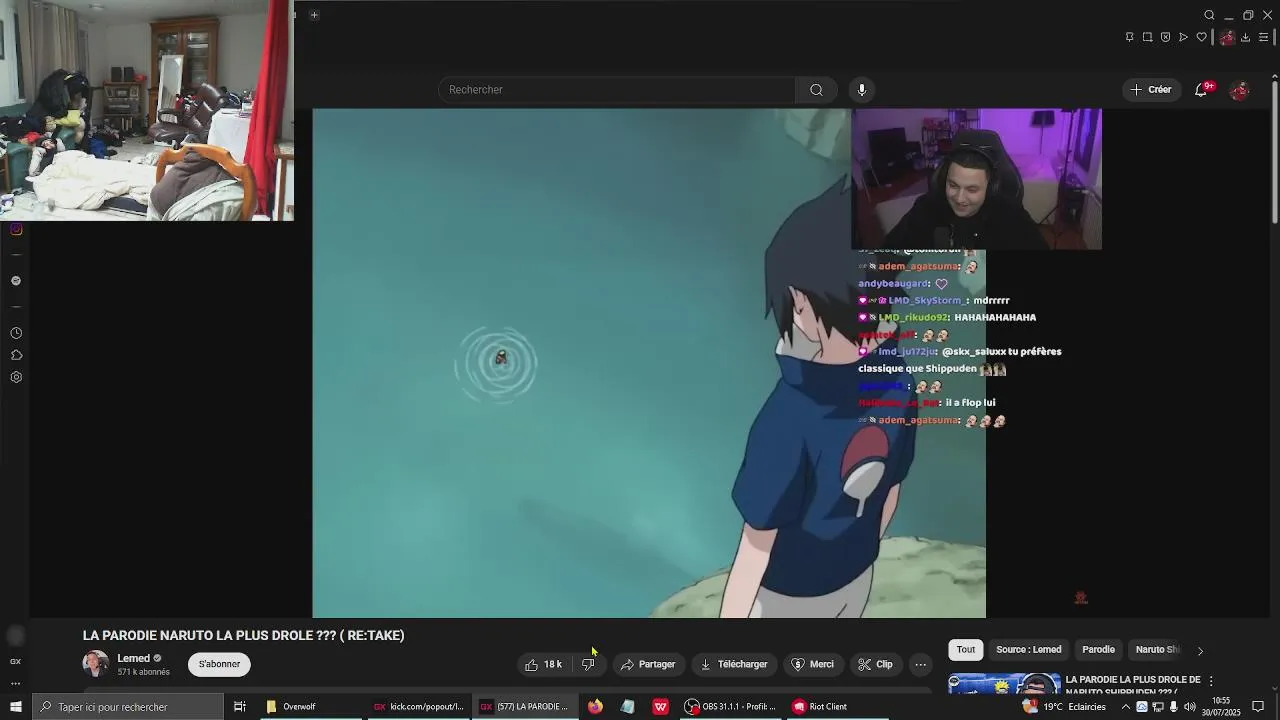Open Instagram in Opera sidebar
The image size is (1280, 720).
tap(16, 229)
